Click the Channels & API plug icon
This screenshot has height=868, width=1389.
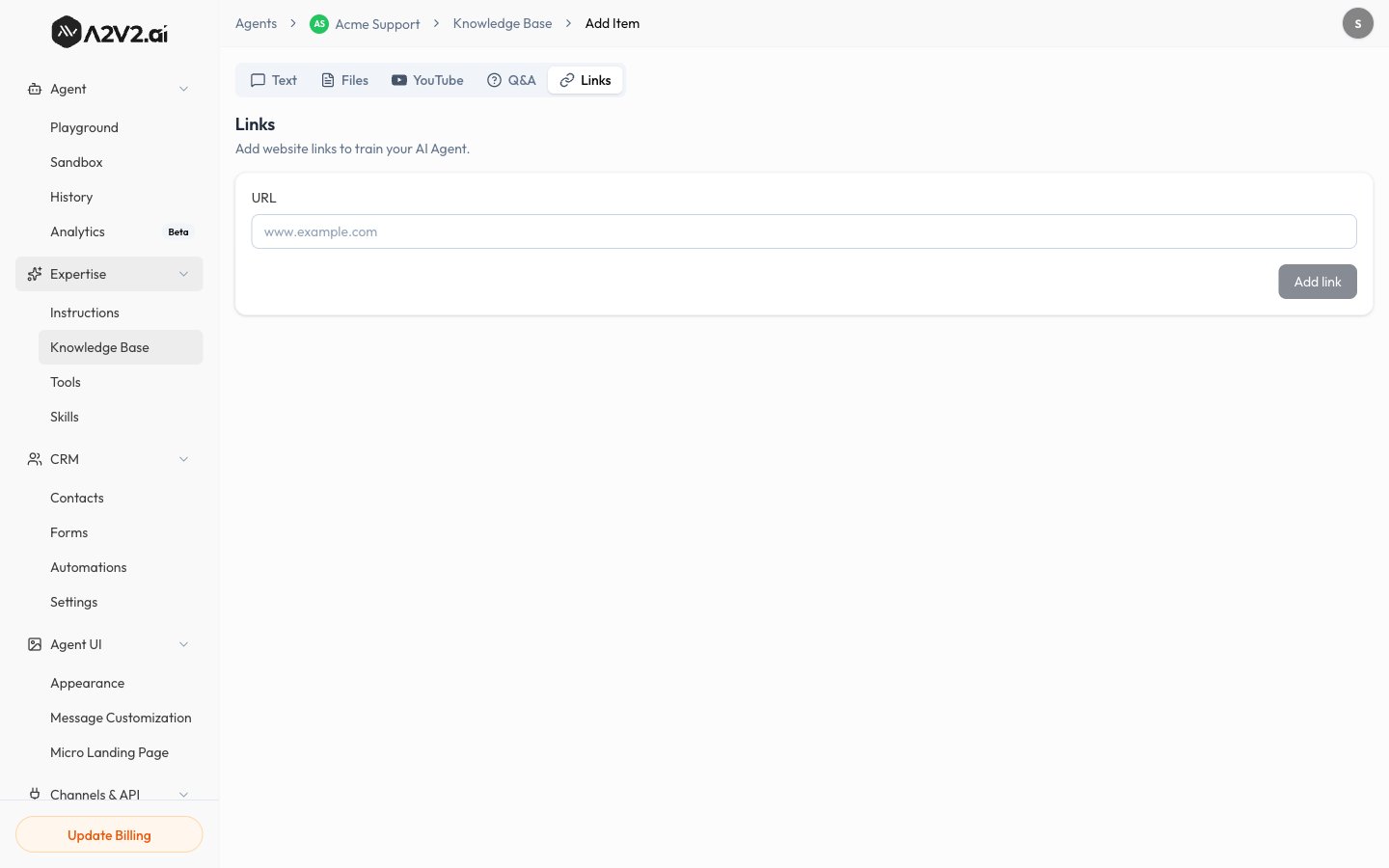(x=35, y=794)
